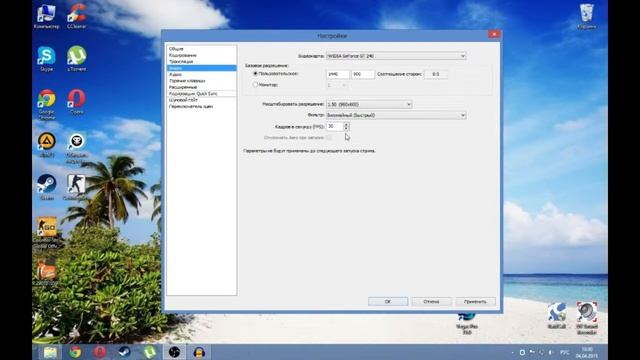Click the OBS icon in the taskbar
This screenshot has width=640, height=360.
[x=174, y=352]
